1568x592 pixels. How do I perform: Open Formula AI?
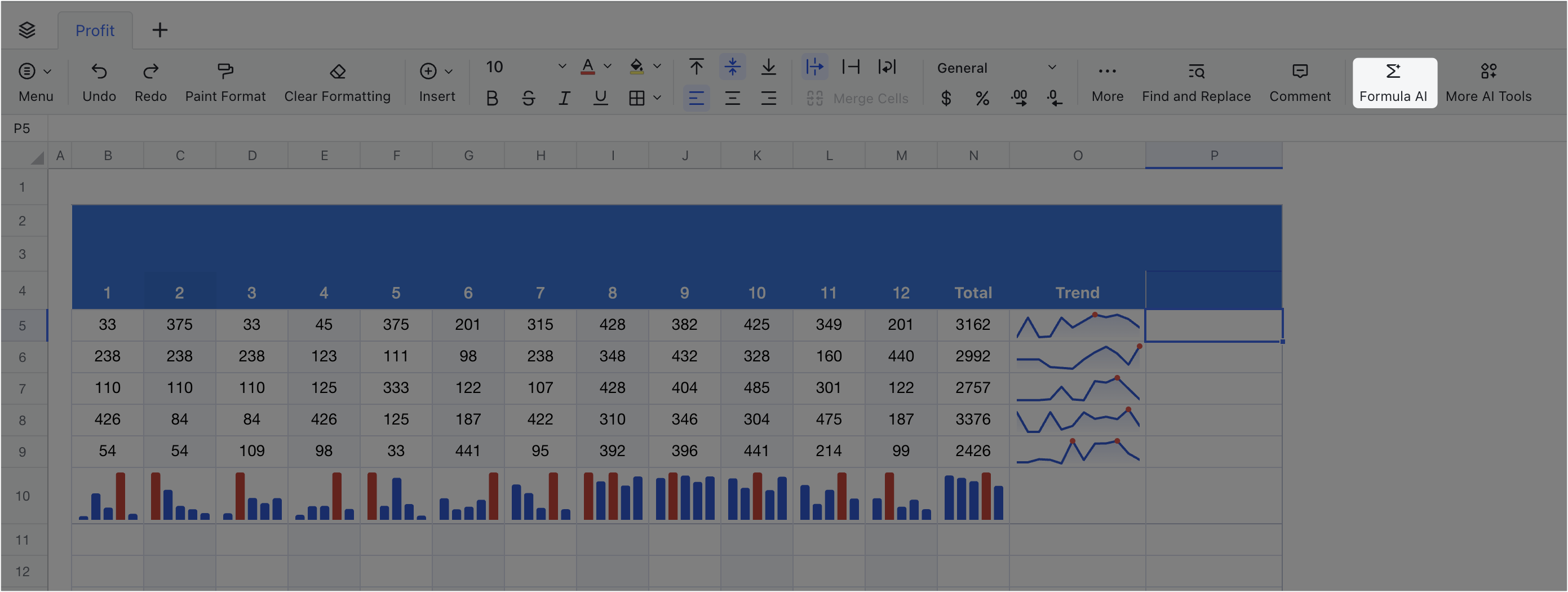(x=1394, y=82)
